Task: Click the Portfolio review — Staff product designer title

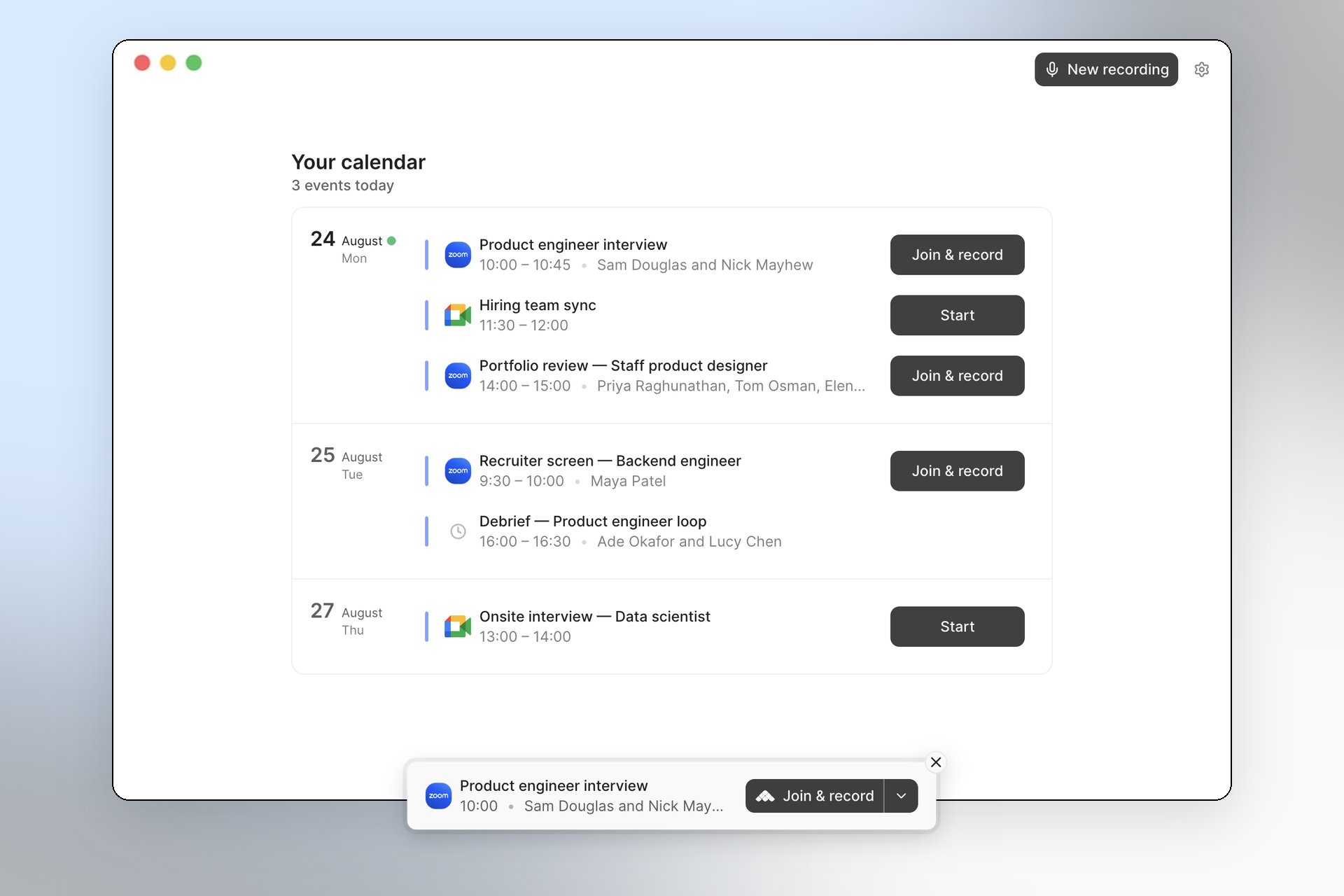Action: [x=623, y=365]
